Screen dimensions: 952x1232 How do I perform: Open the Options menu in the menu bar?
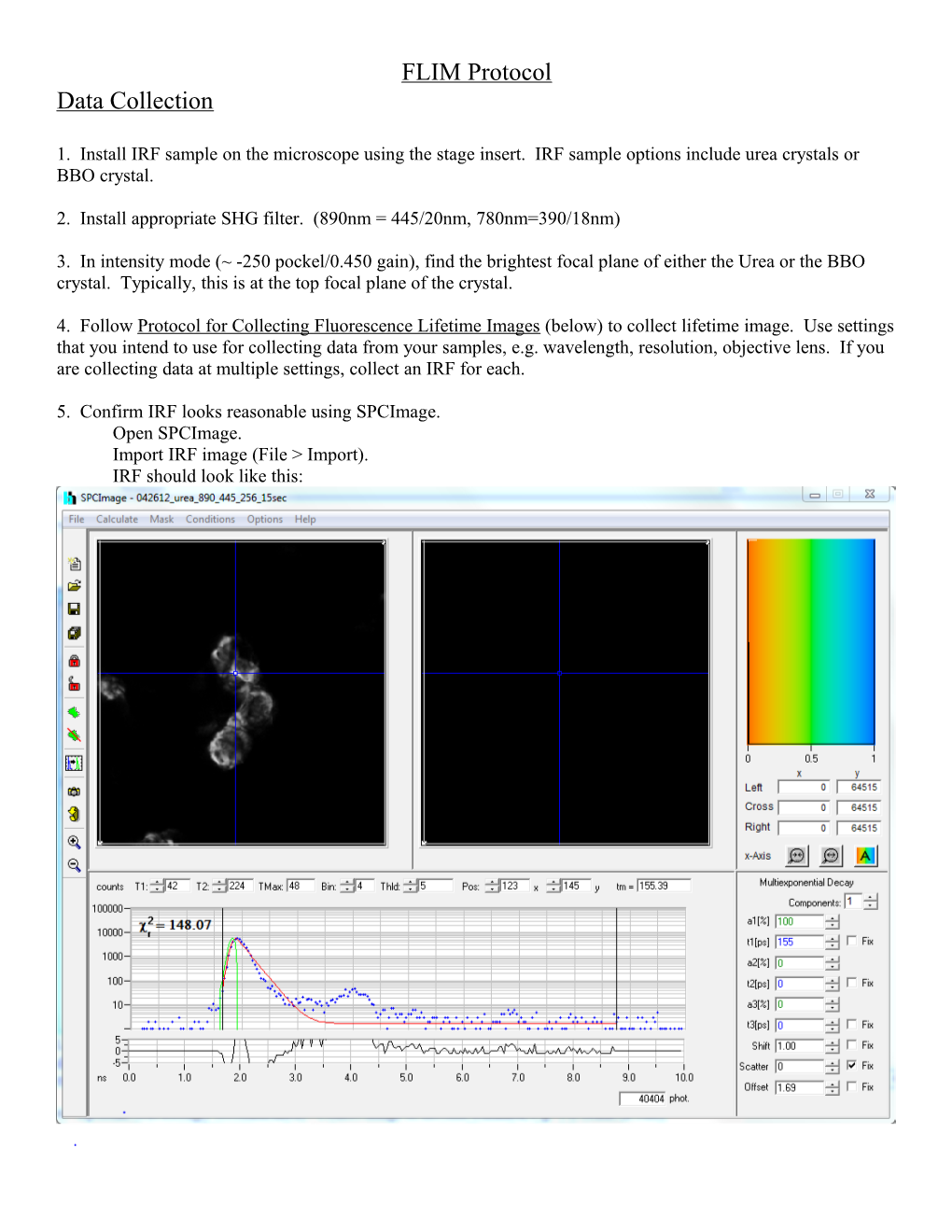coord(264,520)
